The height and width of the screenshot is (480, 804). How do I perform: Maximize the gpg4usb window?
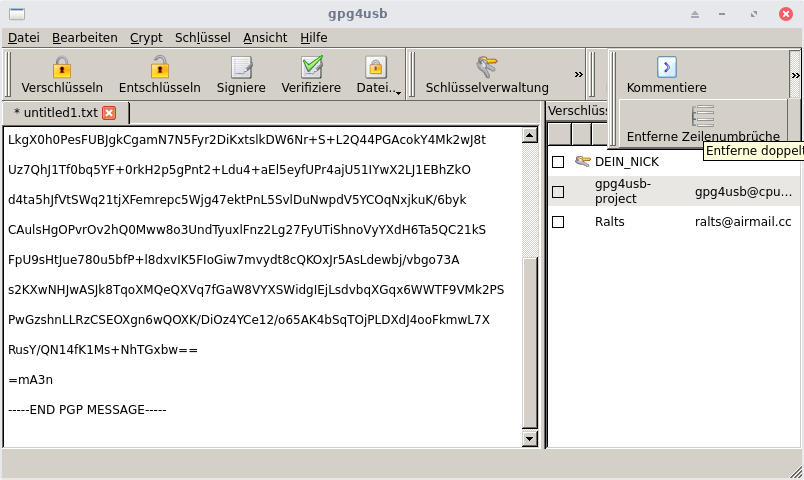tap(754, 14)
